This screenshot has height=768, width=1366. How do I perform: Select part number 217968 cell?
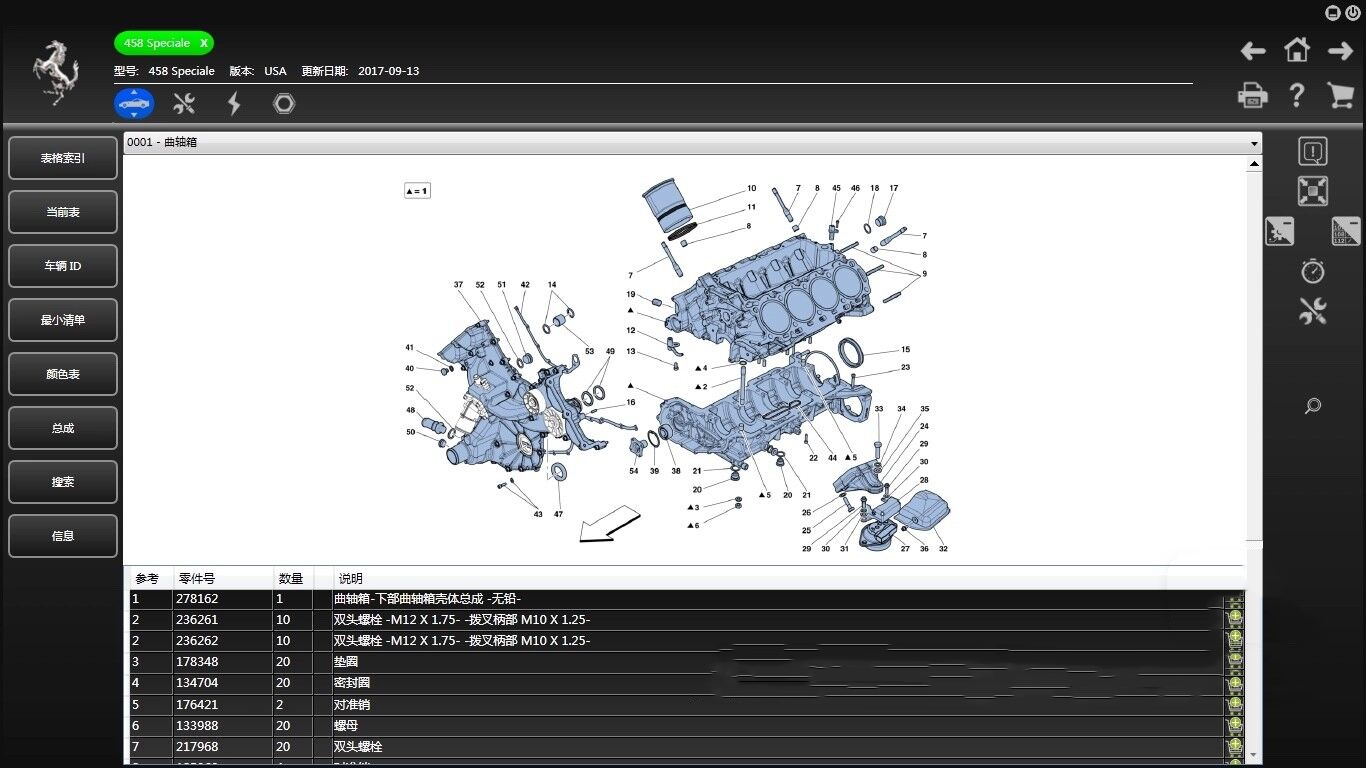[x=223, y=747]
